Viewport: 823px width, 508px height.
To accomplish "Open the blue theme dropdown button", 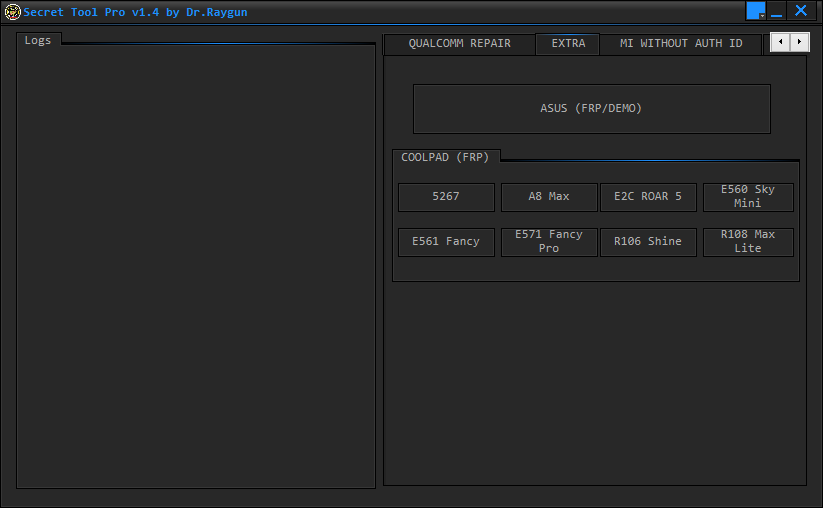I will tap(756, 10).
